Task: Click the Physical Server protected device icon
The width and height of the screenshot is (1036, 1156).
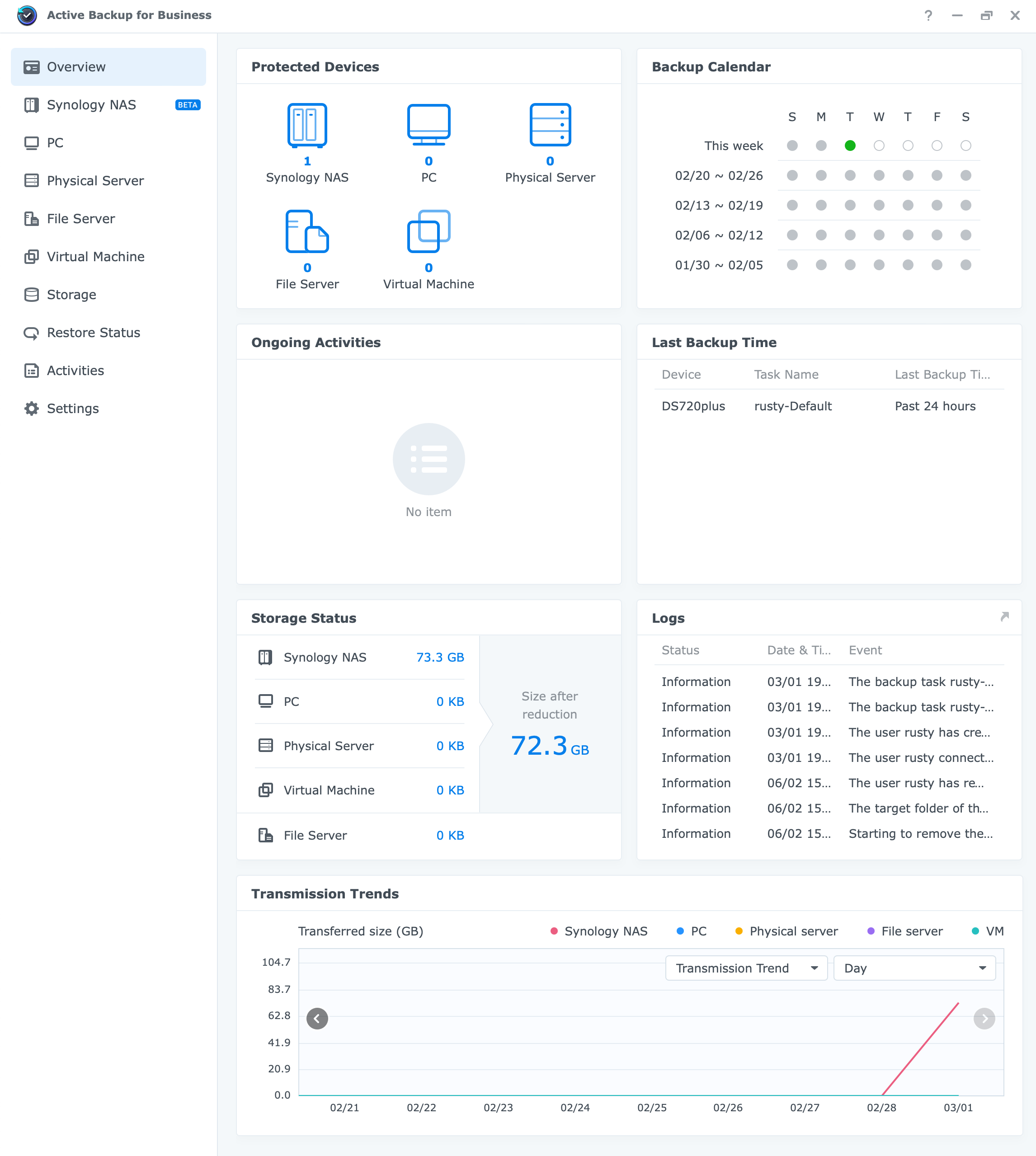Action: pyautogui.click(x=550, y=125)
